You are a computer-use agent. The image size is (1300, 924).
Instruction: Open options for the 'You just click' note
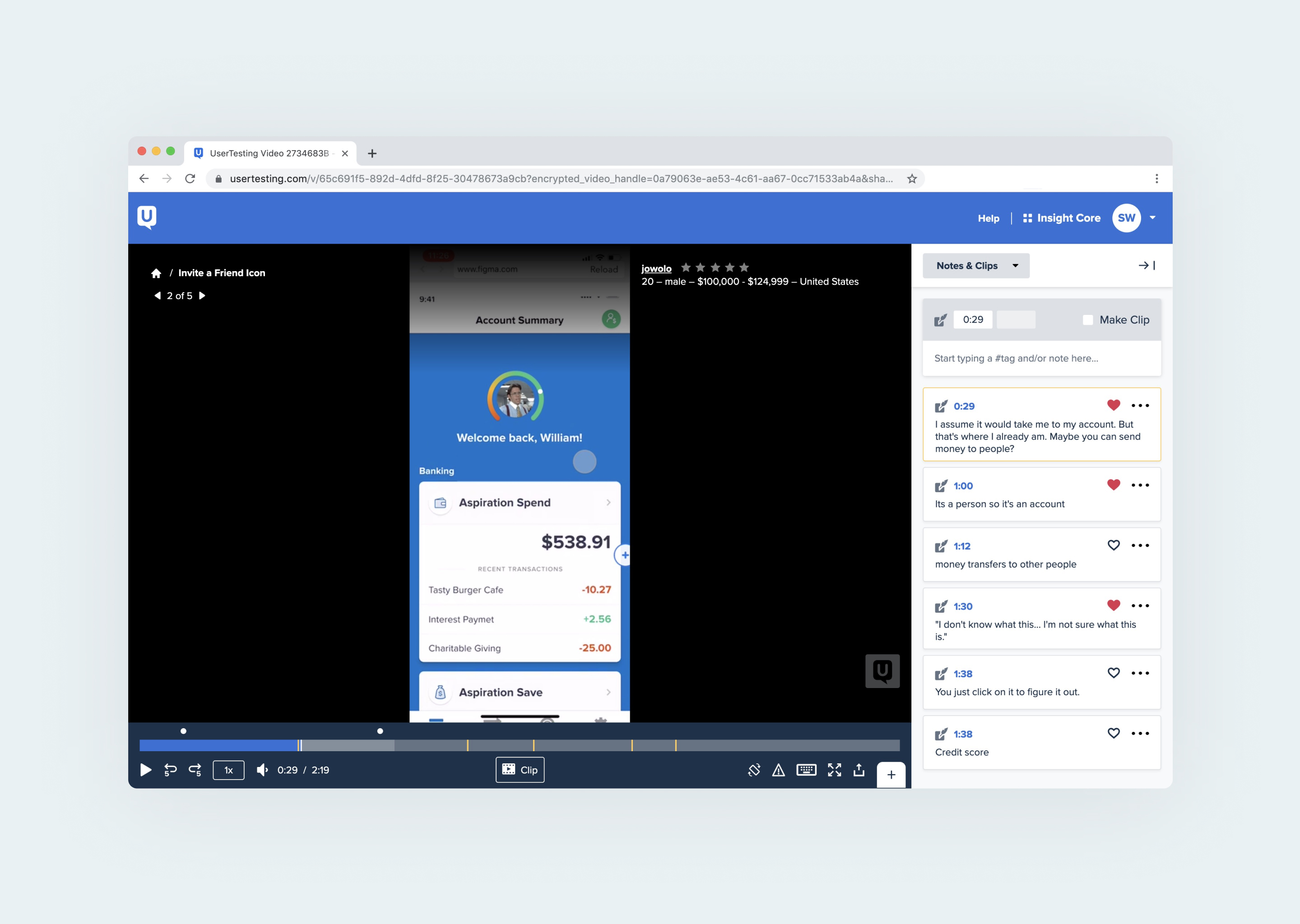(x=1140, y=673)
